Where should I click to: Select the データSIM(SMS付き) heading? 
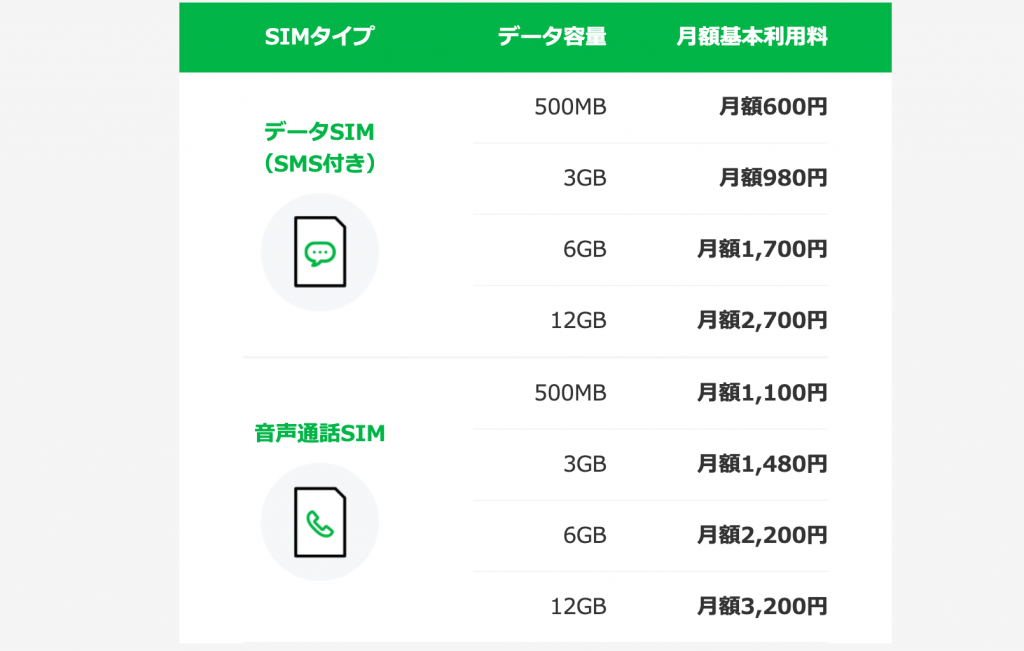[320, 148]
